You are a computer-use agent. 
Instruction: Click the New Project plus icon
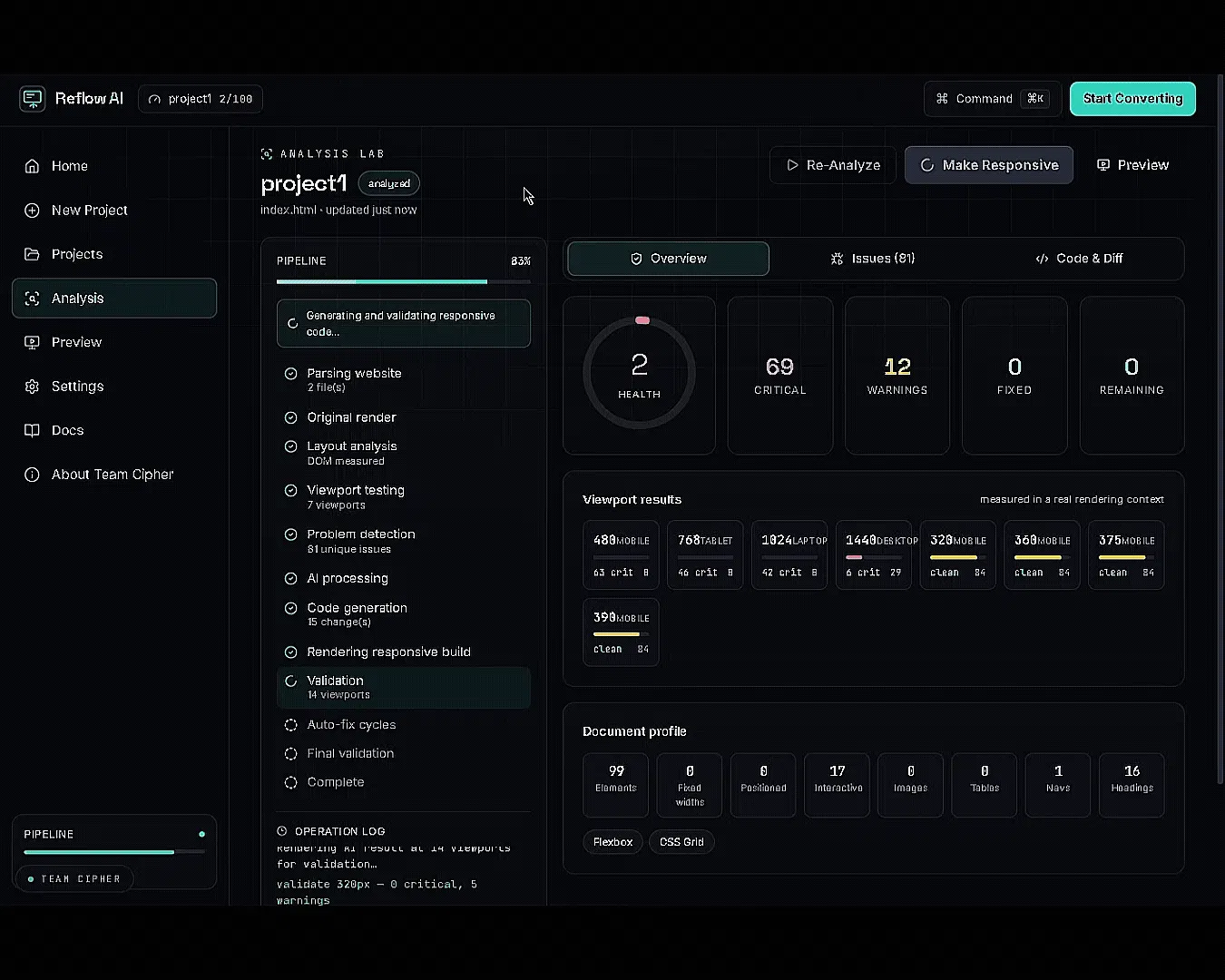tap(32, 211)
